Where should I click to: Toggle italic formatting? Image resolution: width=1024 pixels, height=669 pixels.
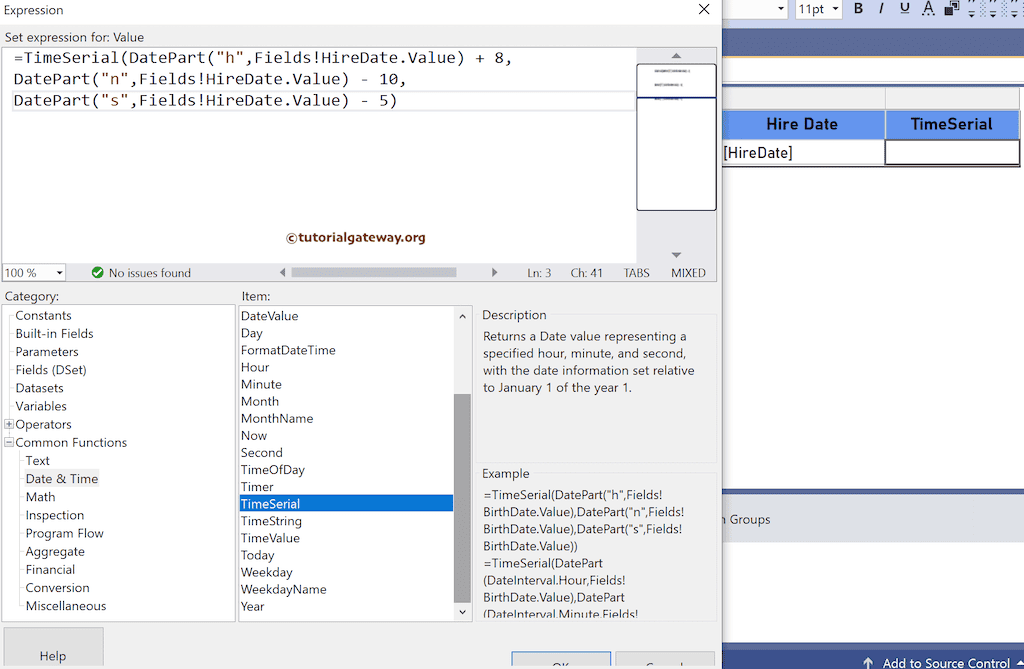pyautogui.click(x=881, y=9)
